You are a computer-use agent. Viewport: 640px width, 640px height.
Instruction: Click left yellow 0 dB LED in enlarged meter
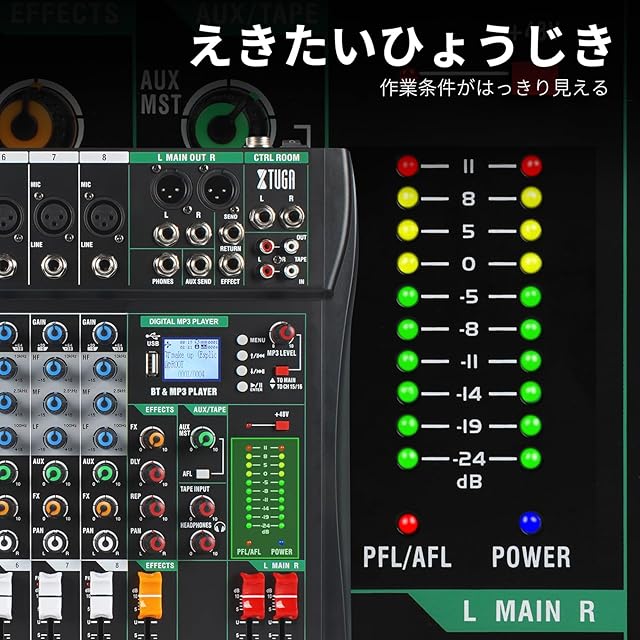coord(408,263)
